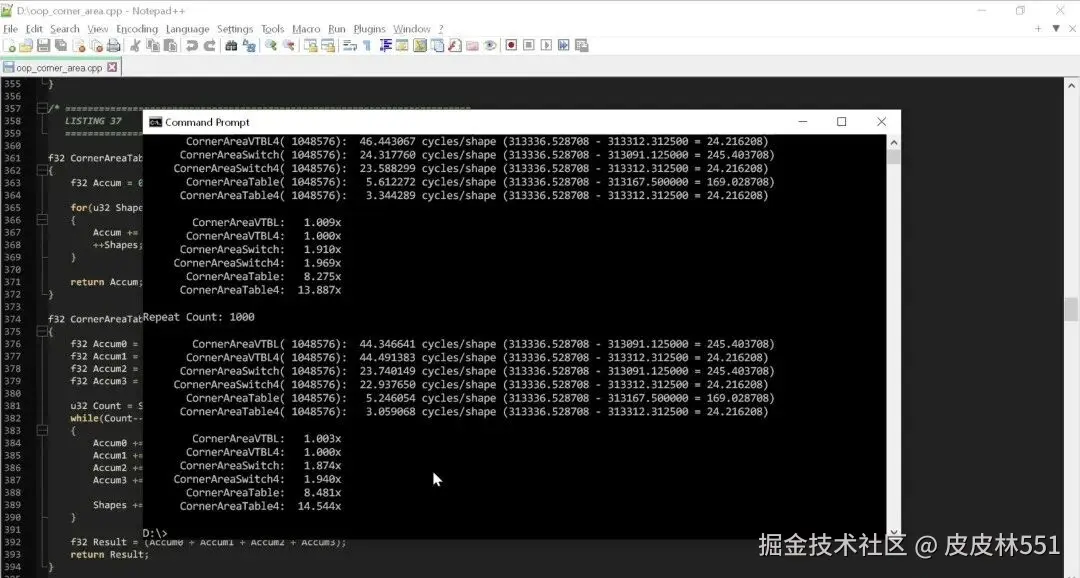Open User Defined Language dialog icon
The width and height of the screenshot is (1080, 578).
click(x=402, y=45)
